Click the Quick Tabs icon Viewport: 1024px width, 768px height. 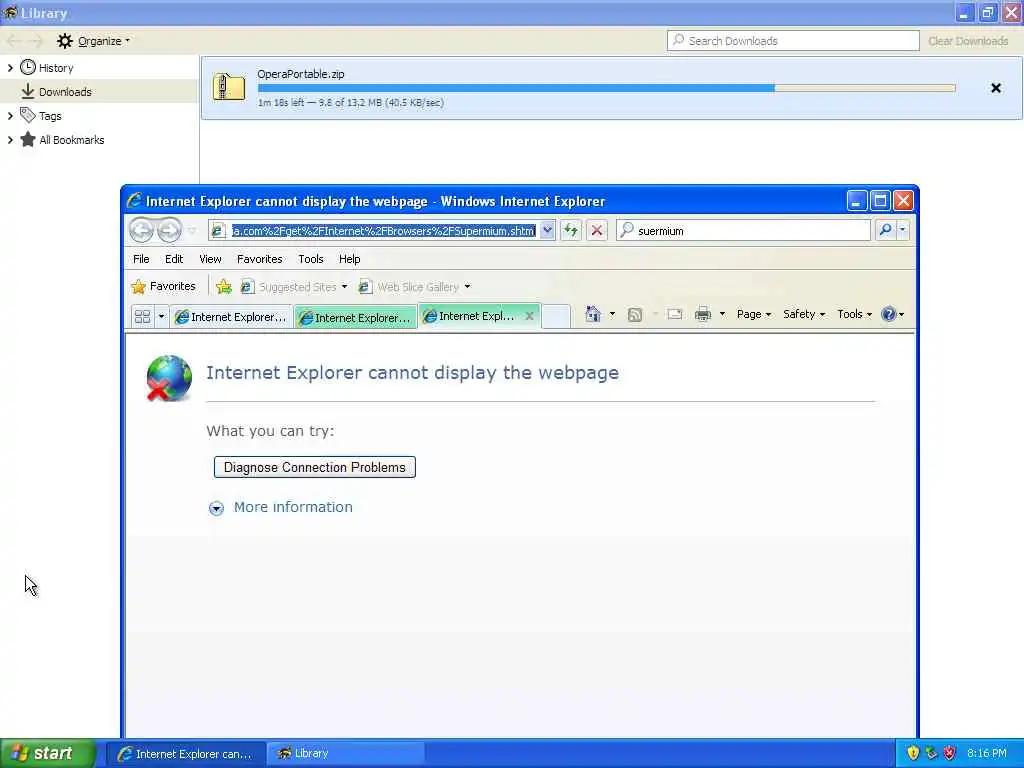point(142,317)
